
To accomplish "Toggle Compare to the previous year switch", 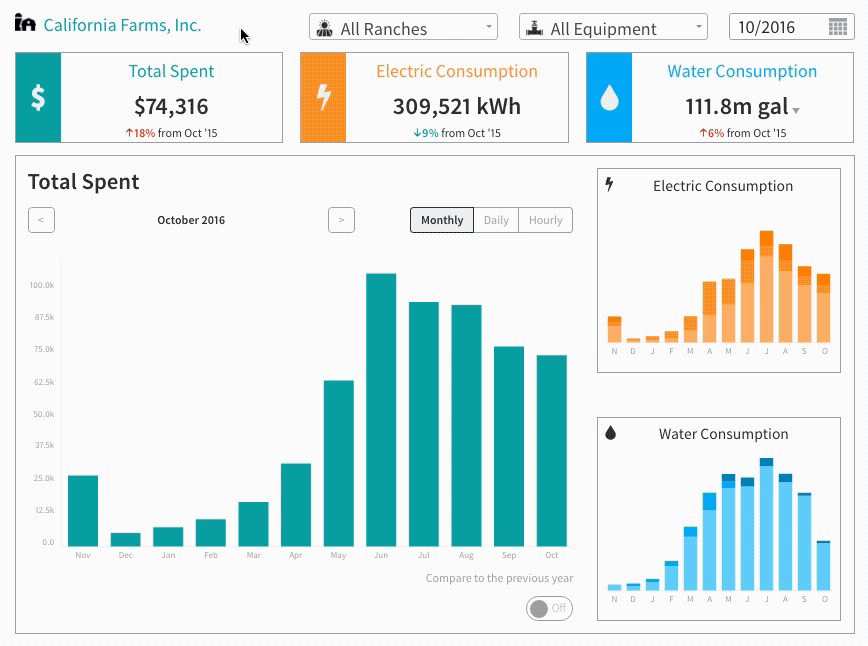I will tap(549, 608).
